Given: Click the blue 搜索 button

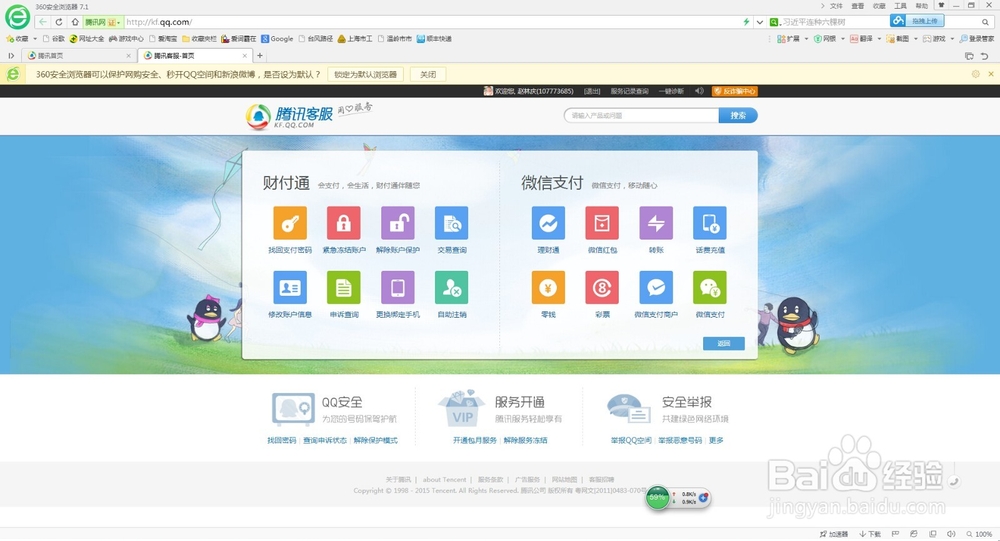Looking at the screenshot, I should click(738, 115).
